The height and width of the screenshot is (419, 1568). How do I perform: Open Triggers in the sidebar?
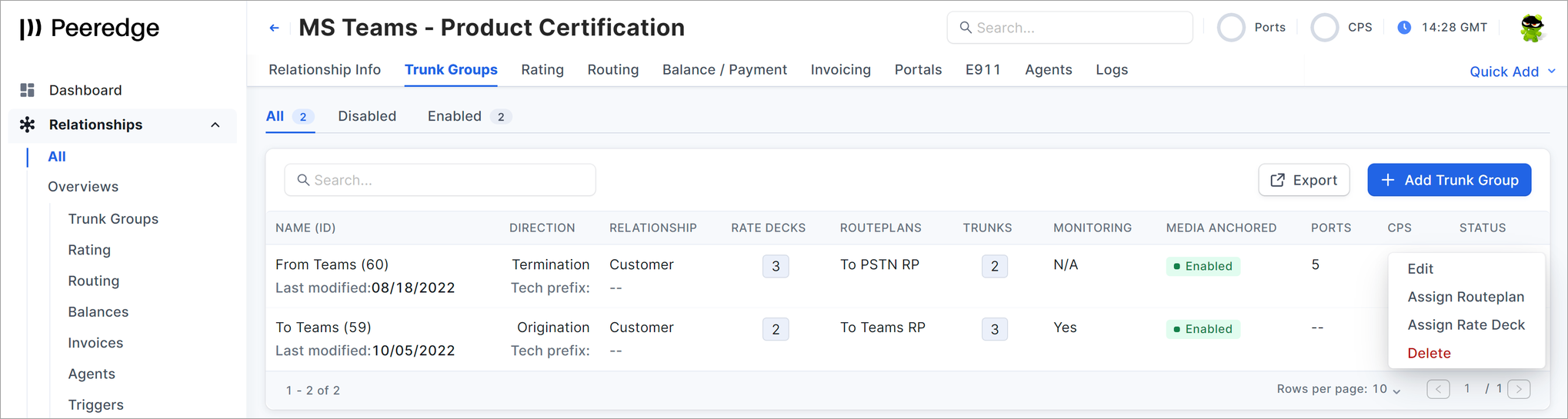95,405
